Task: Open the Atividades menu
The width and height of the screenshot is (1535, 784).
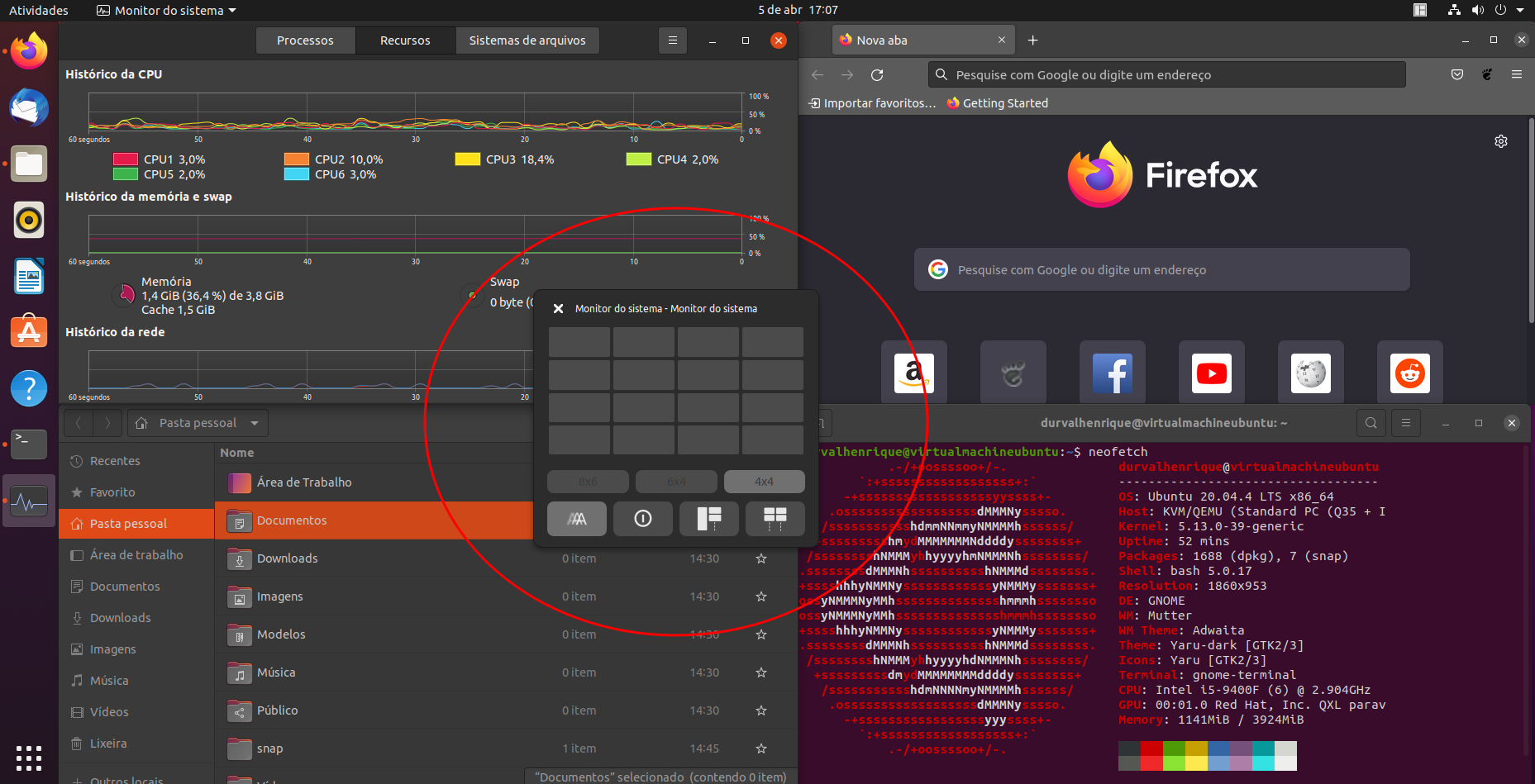Action: (39, 10)
